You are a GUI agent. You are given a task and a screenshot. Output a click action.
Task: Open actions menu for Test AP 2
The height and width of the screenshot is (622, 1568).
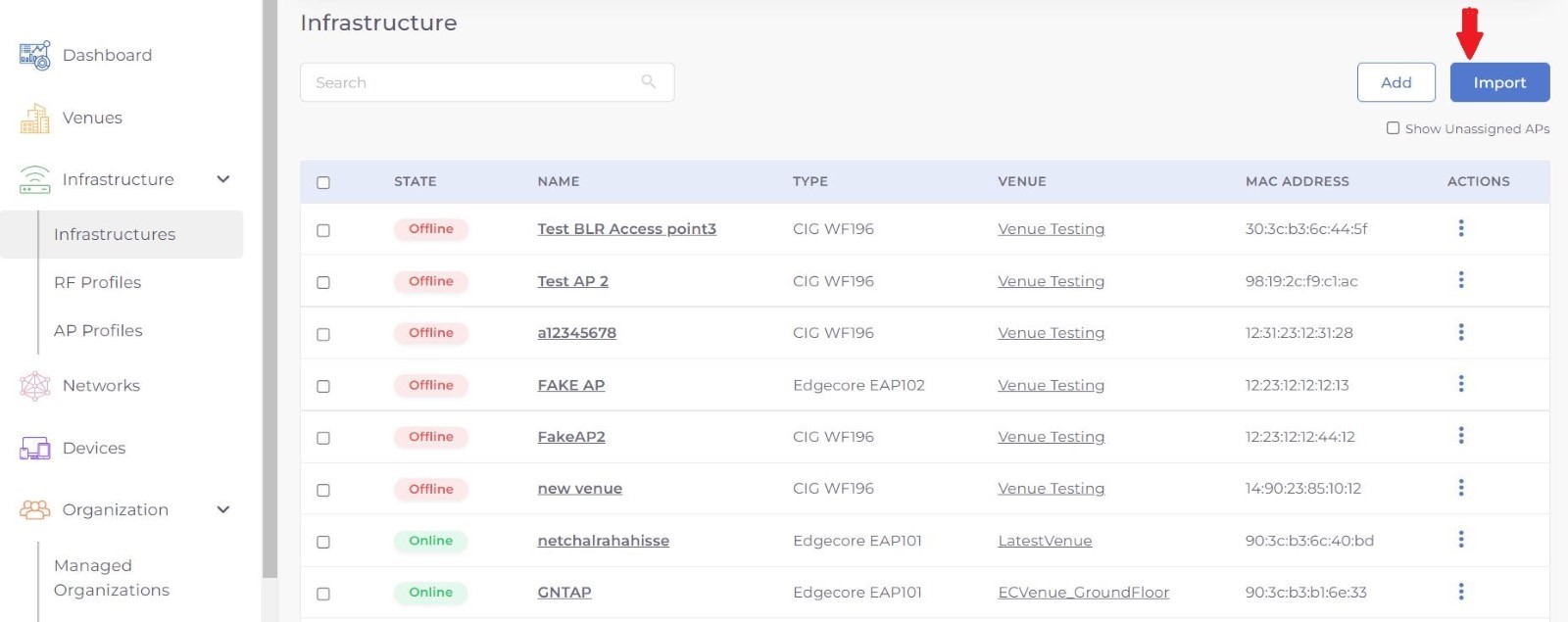1460,281
